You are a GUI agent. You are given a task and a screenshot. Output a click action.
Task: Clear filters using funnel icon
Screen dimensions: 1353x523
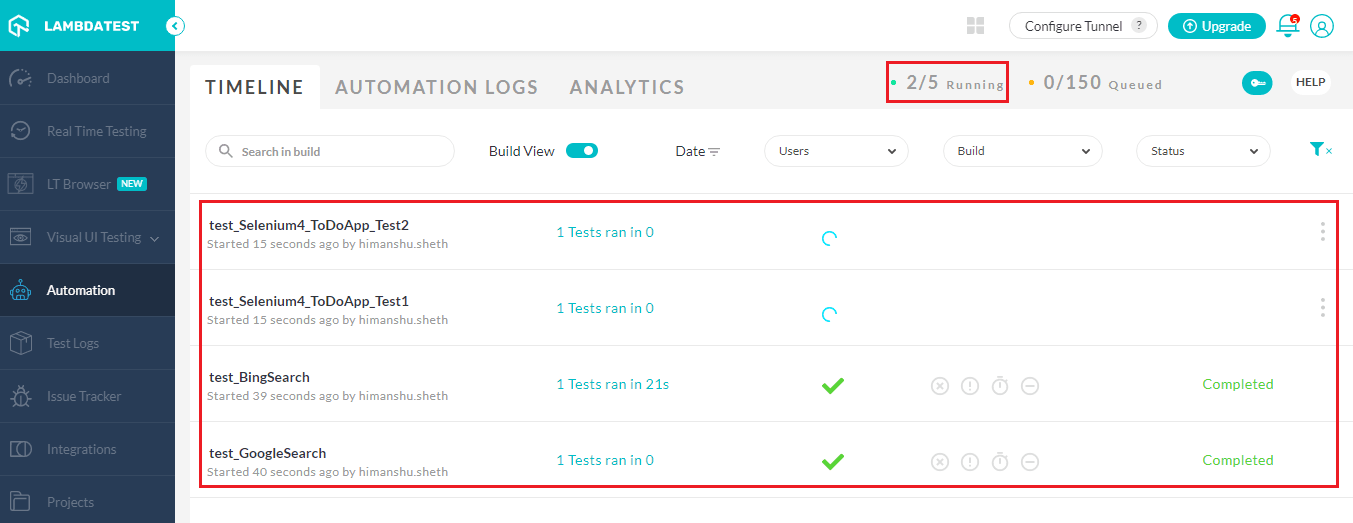click(x=1320, y=149)
